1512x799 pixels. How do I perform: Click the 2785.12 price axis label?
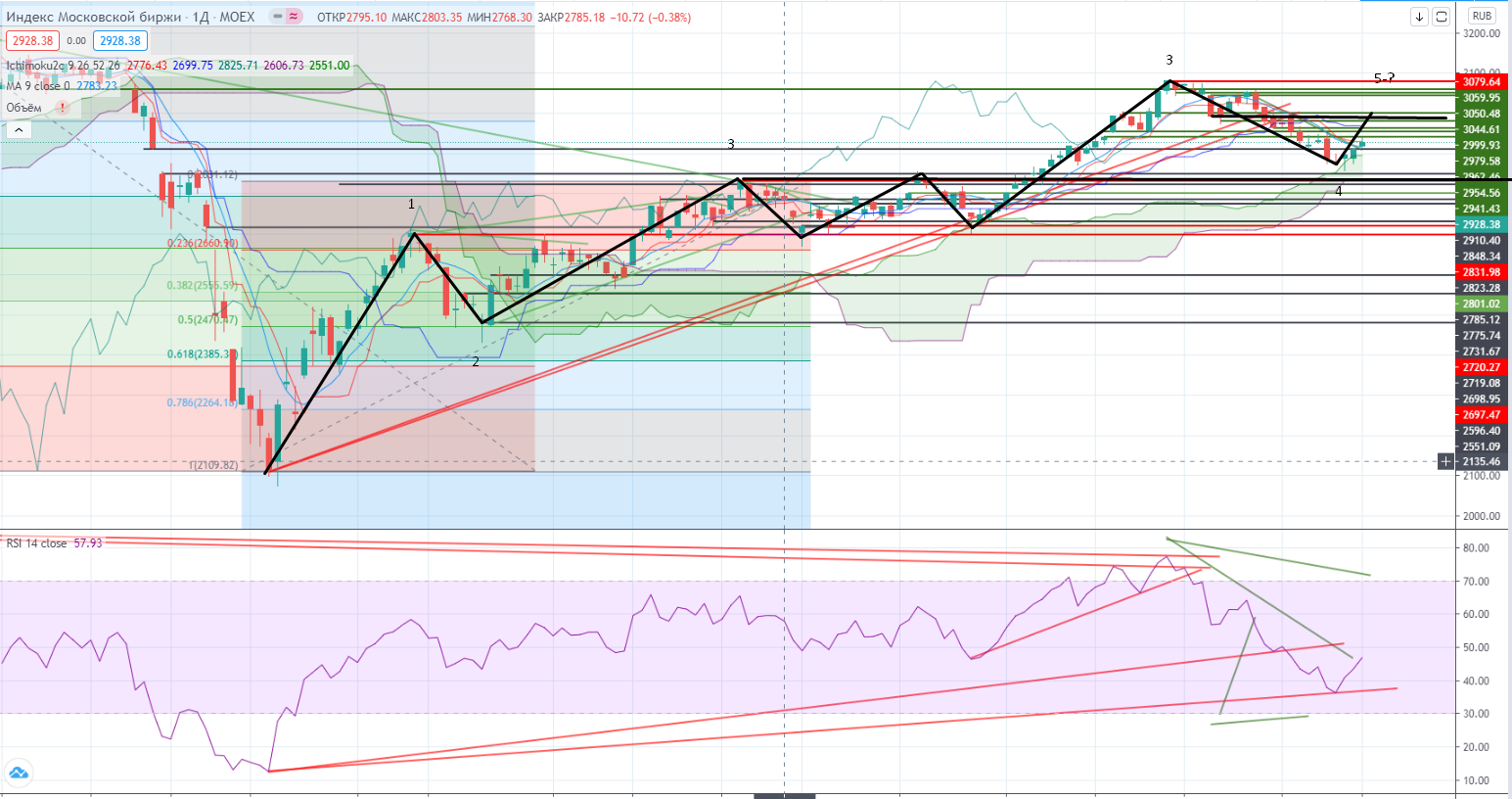(1482, 320)
